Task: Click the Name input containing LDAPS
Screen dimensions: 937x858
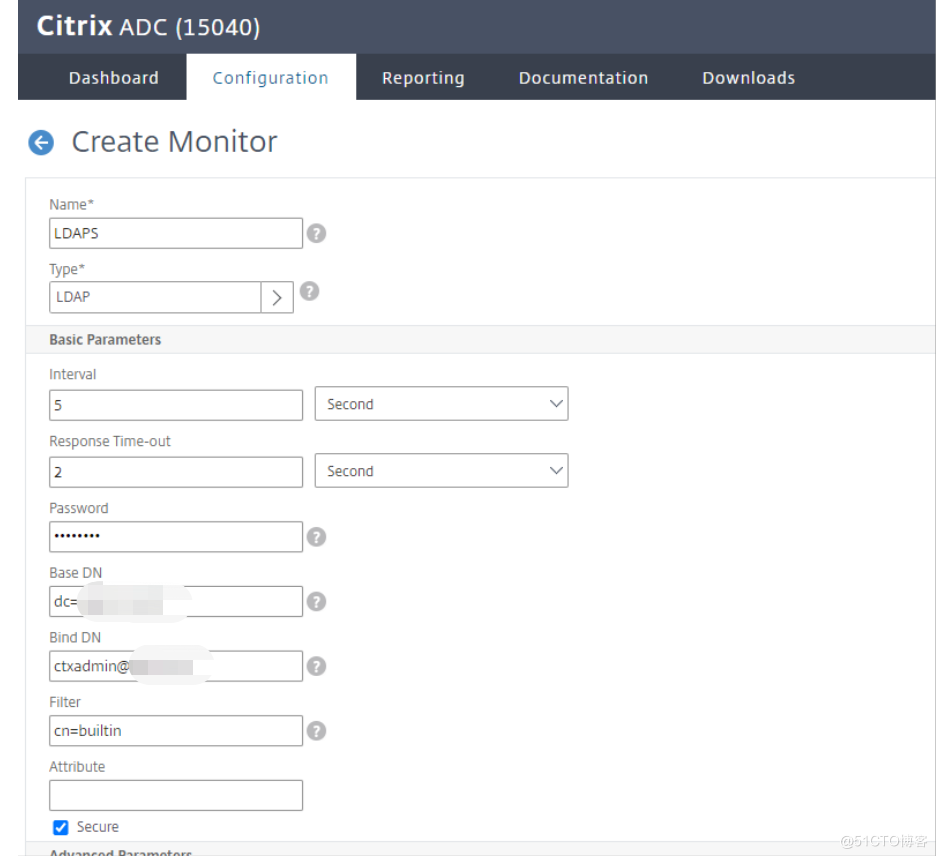Action: (x=176, y=234)
